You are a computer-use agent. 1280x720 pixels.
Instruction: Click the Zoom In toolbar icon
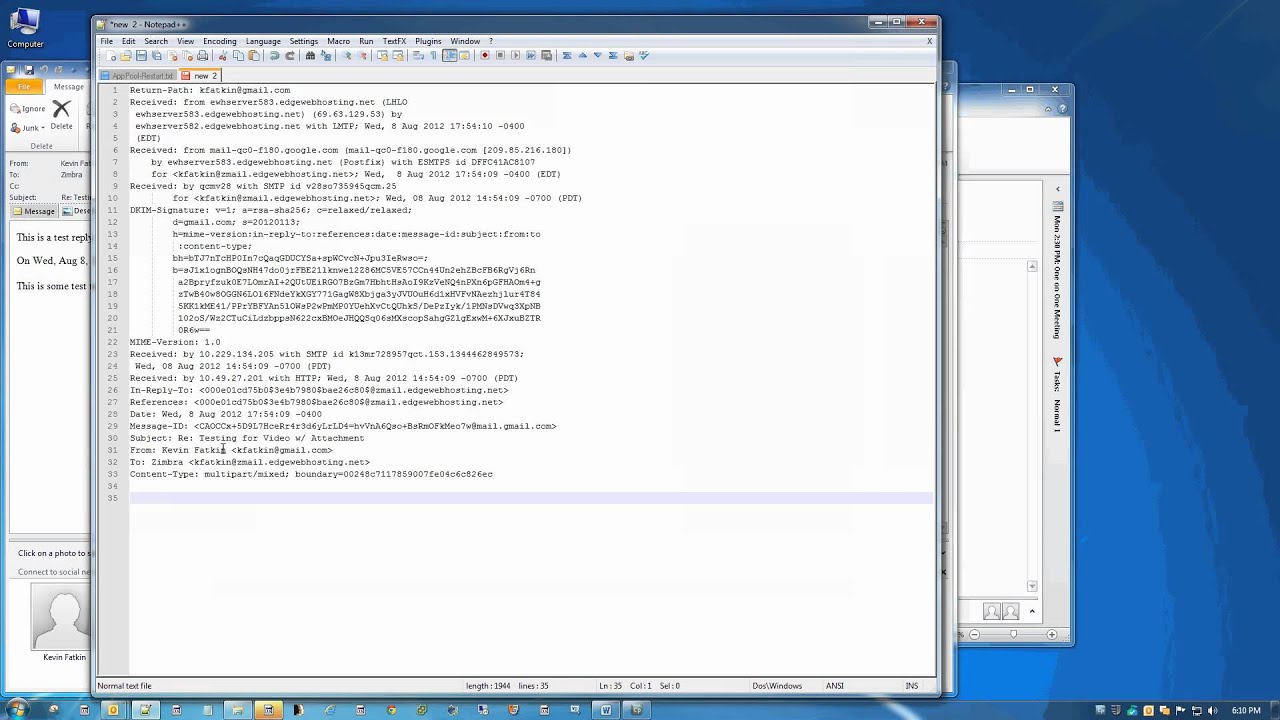(x=347, y=55)
